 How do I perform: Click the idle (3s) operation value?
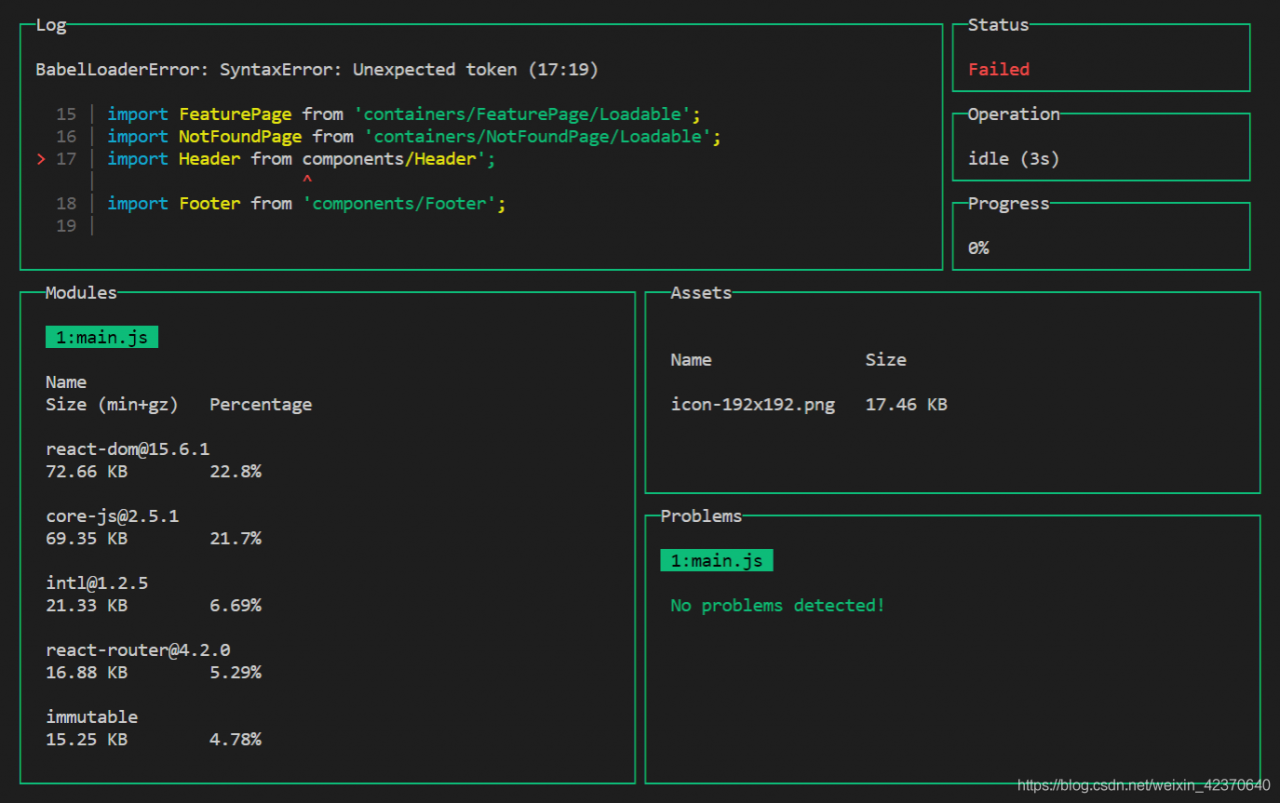[x=1013, y=159]
